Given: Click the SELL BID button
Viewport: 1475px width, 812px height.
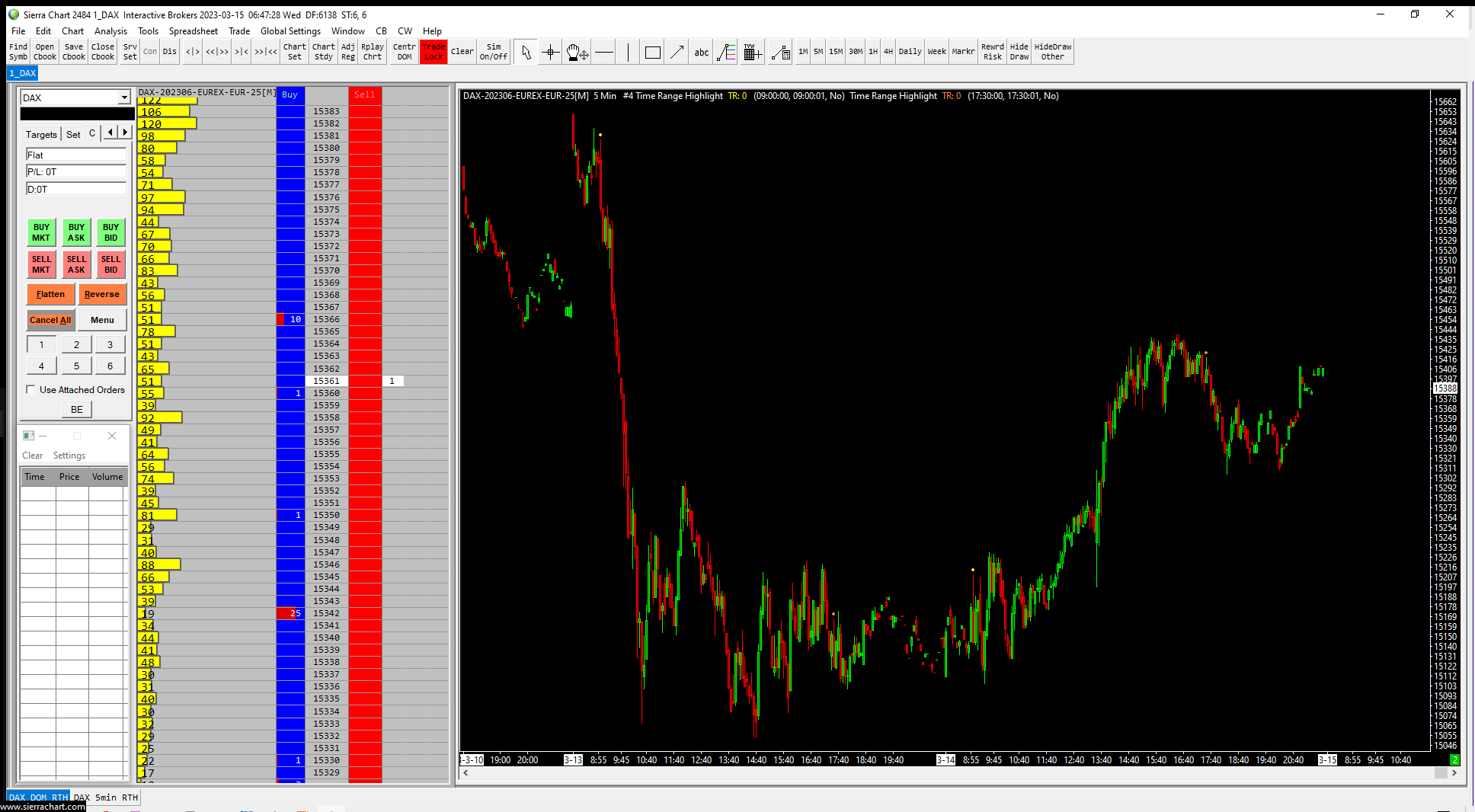Looking at the screenshot, I should (111, 264).
